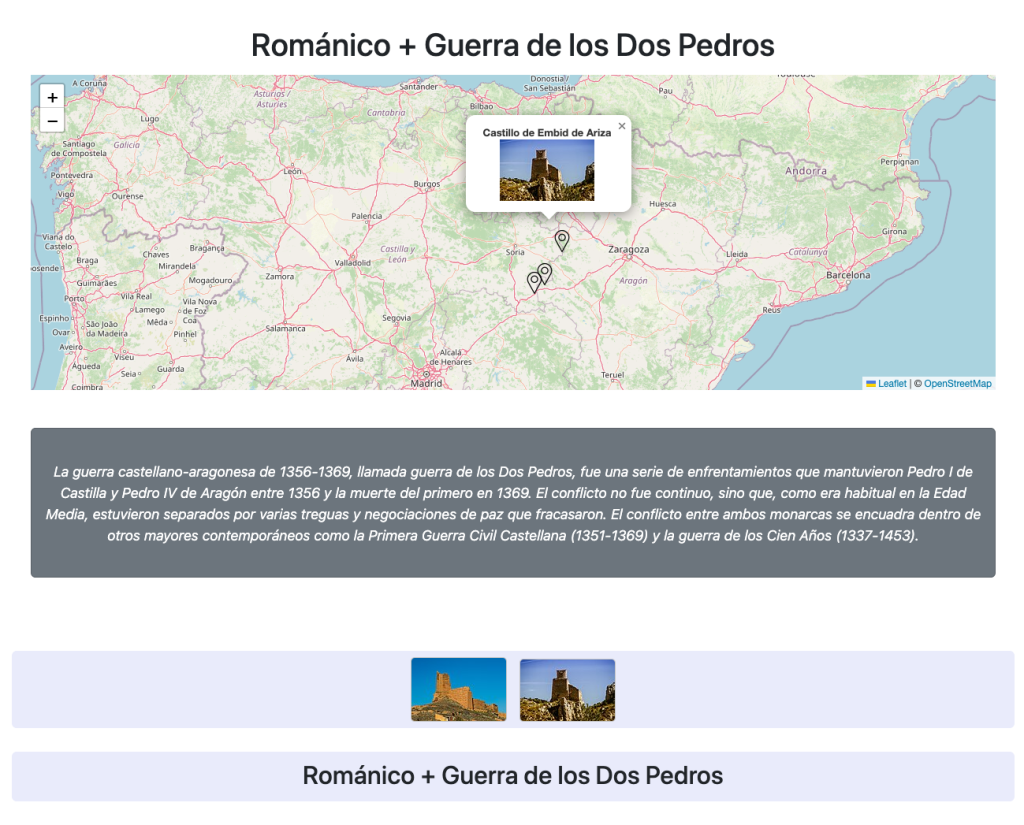Click on the Madrid label on the map
1024x825 pixels.
click(427, 382)
